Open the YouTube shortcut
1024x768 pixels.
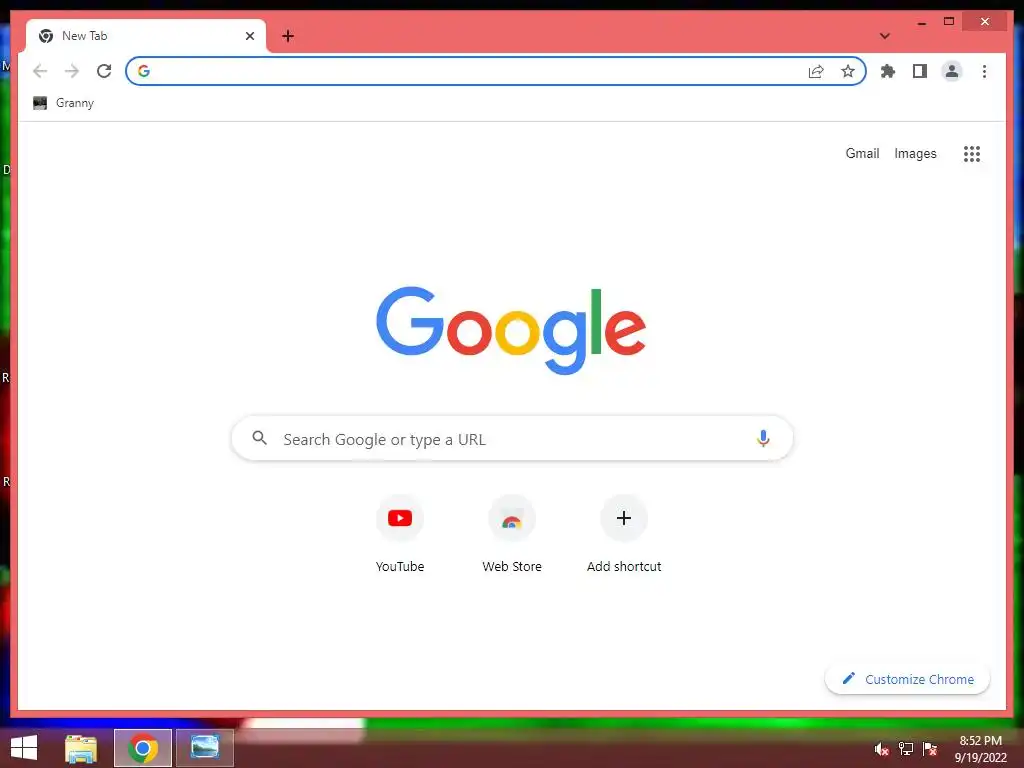(x=400, y=534)
